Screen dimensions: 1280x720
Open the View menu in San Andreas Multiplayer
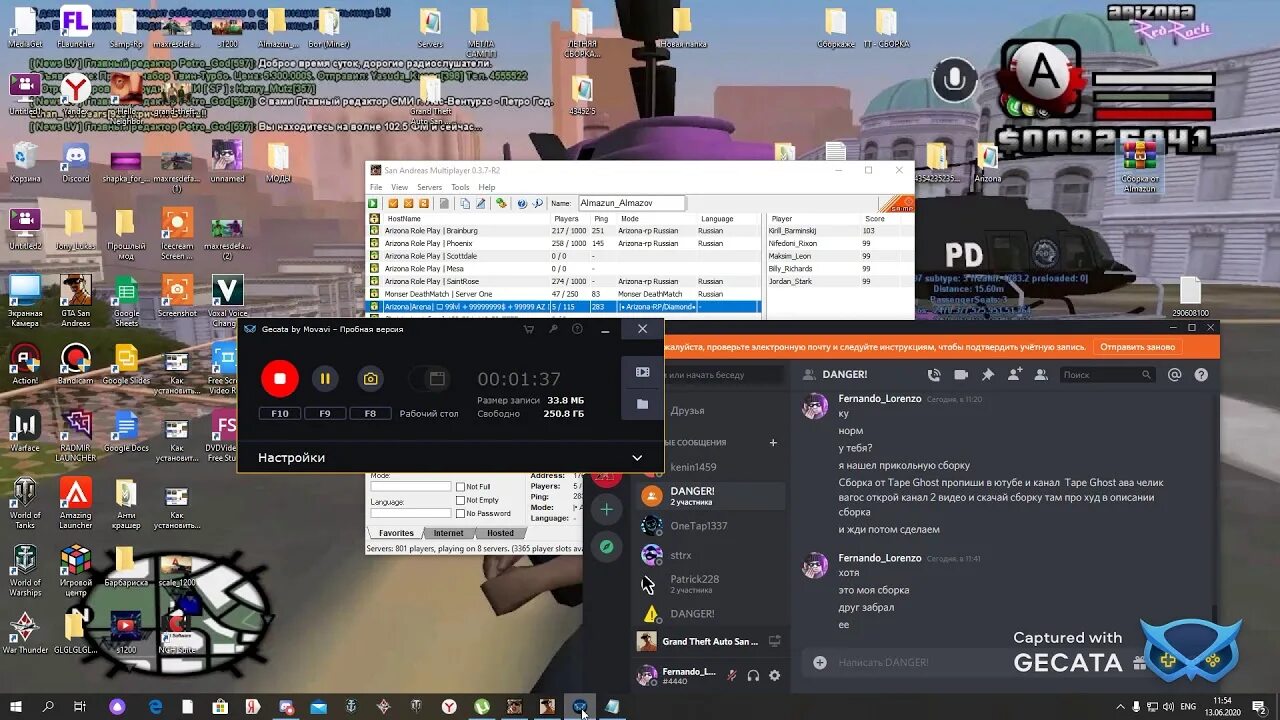coord(399,187)
